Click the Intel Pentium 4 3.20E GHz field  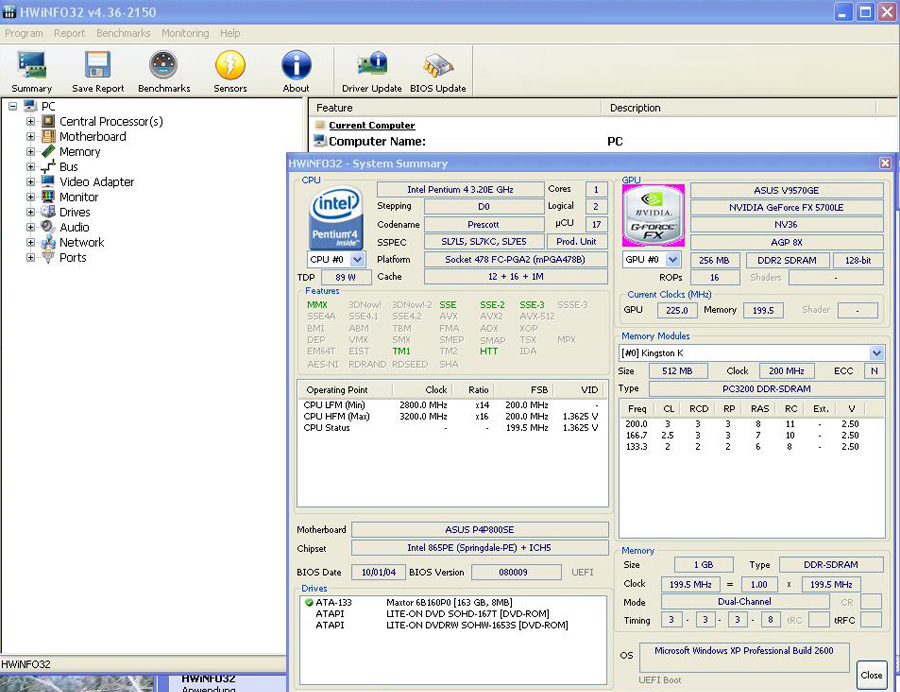click(460, 189)
